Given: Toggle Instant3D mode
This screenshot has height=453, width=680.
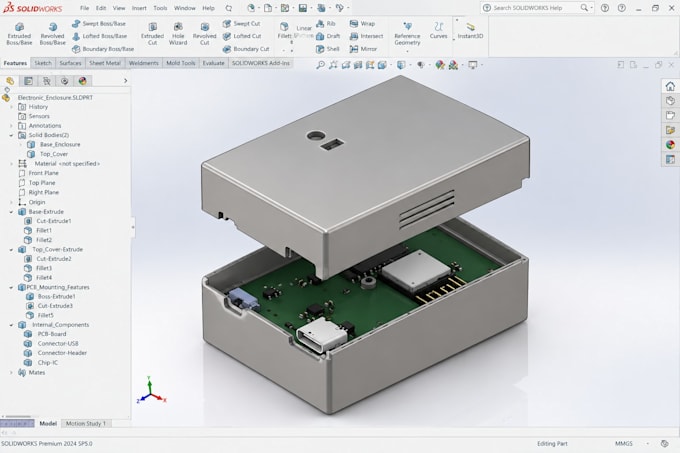Looking at the screenshot, I should pos(470,31).
